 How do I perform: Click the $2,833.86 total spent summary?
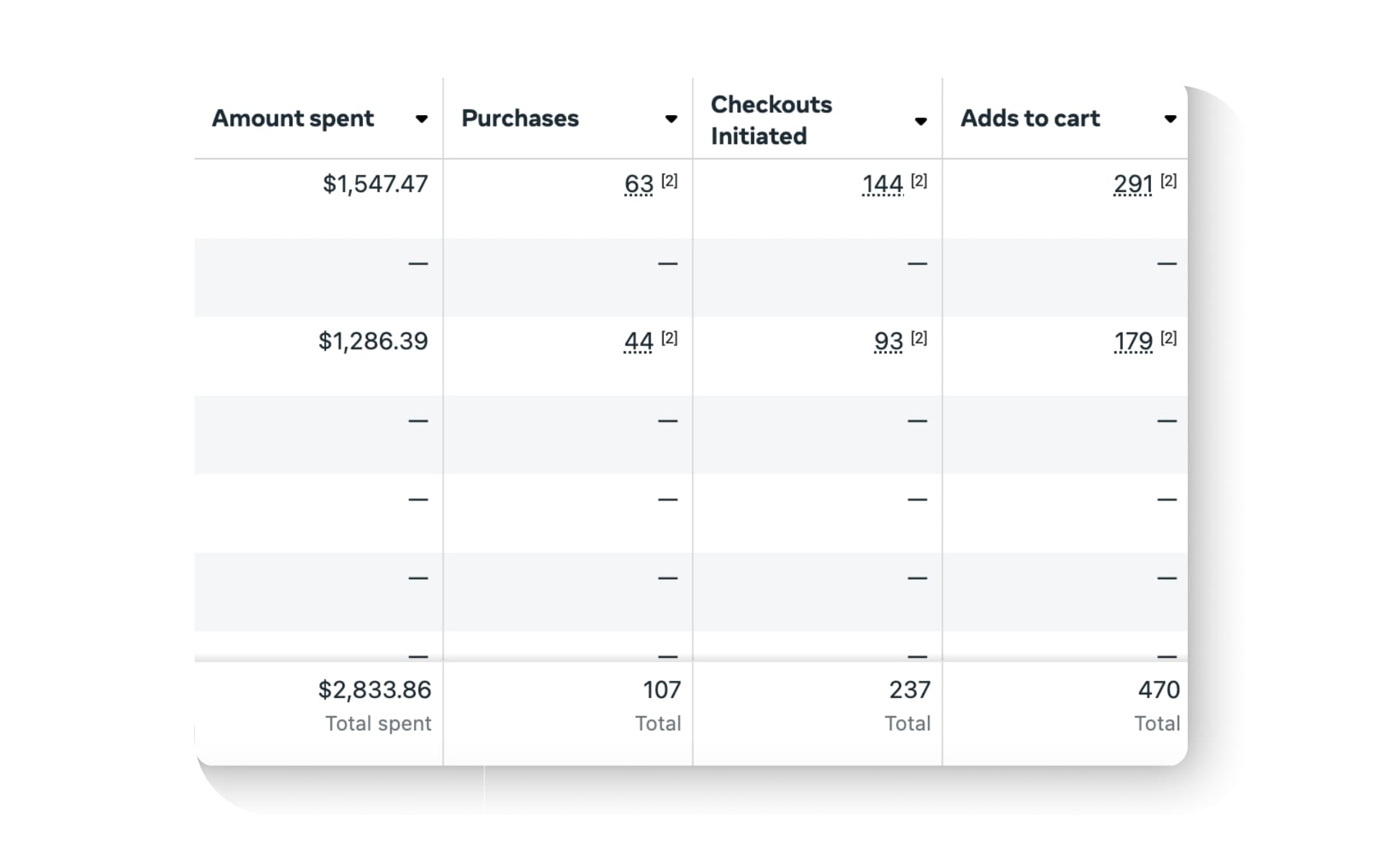click(374, 690)
